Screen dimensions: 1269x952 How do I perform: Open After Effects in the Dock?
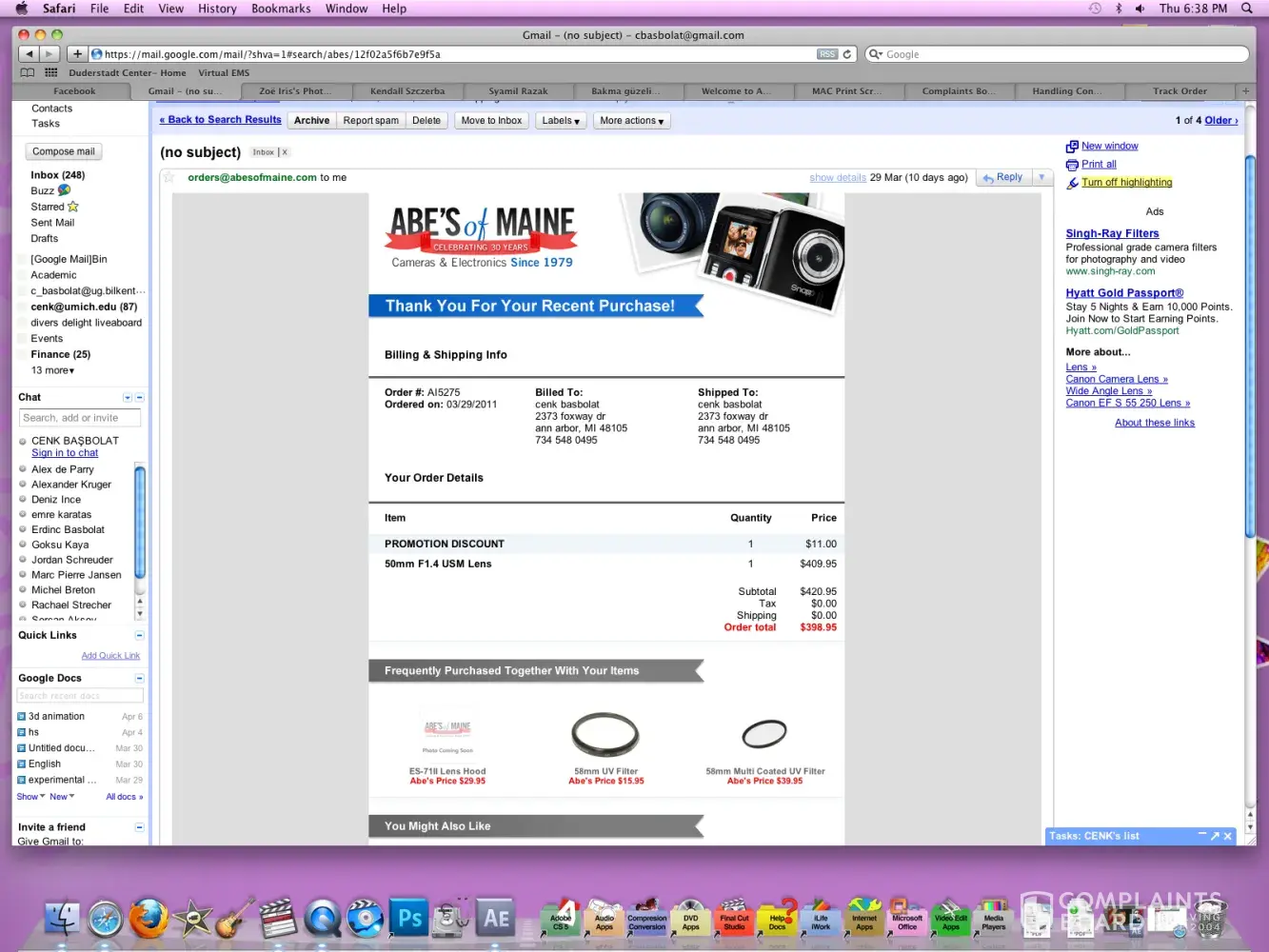(496, 919)
